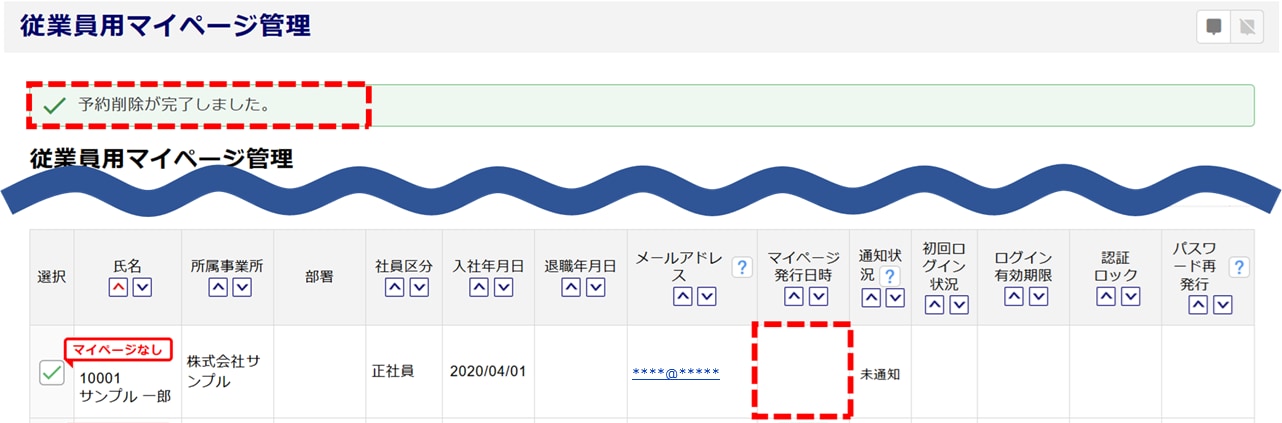Sort 初回ログイン状況 column descending
The height and width of the screenshot is (423, 1282).
[958, 305]
